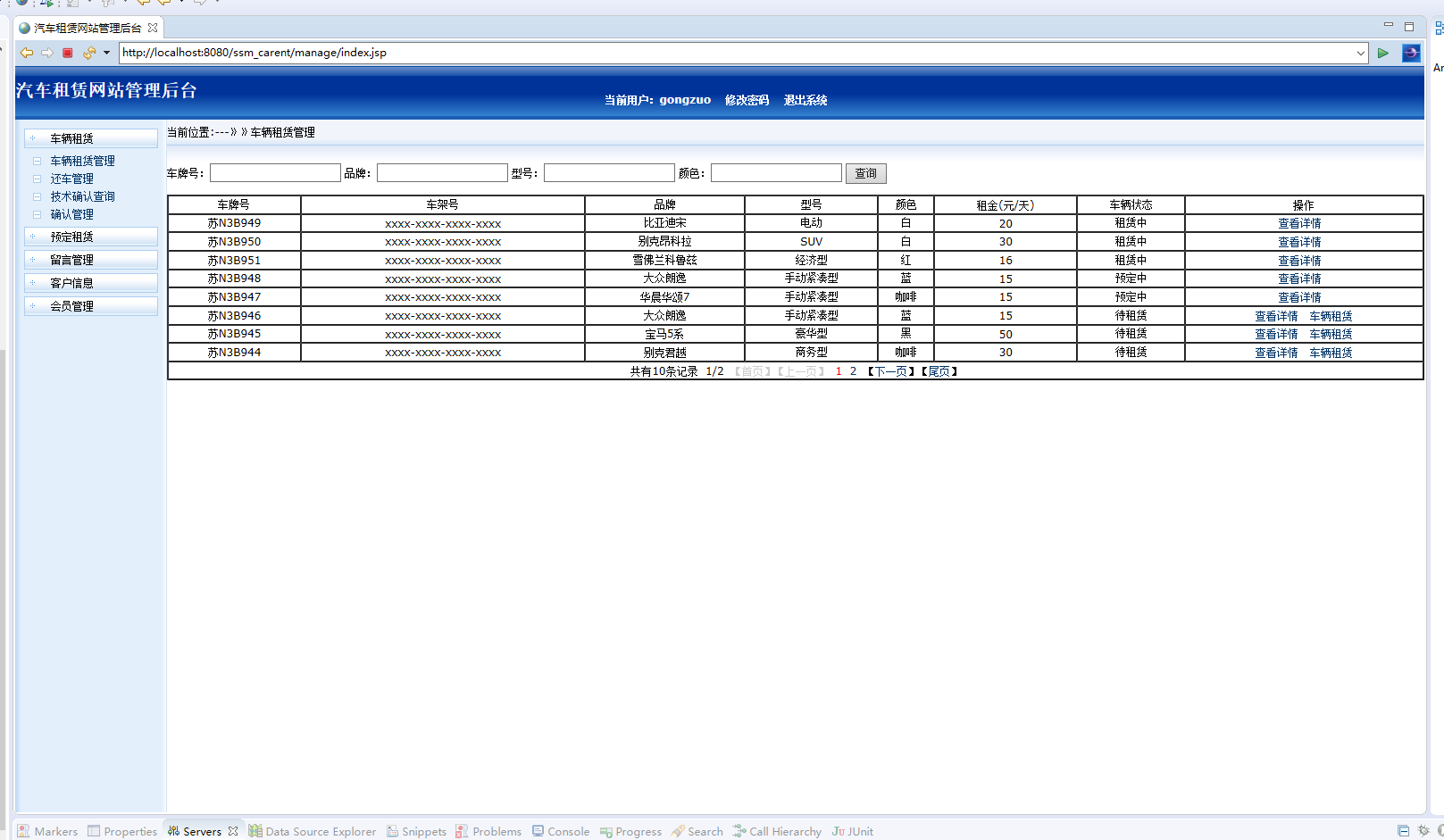View details for plate 苏N3B945
Viewport: 1444px width, 840px height.
coord(1276,334)
